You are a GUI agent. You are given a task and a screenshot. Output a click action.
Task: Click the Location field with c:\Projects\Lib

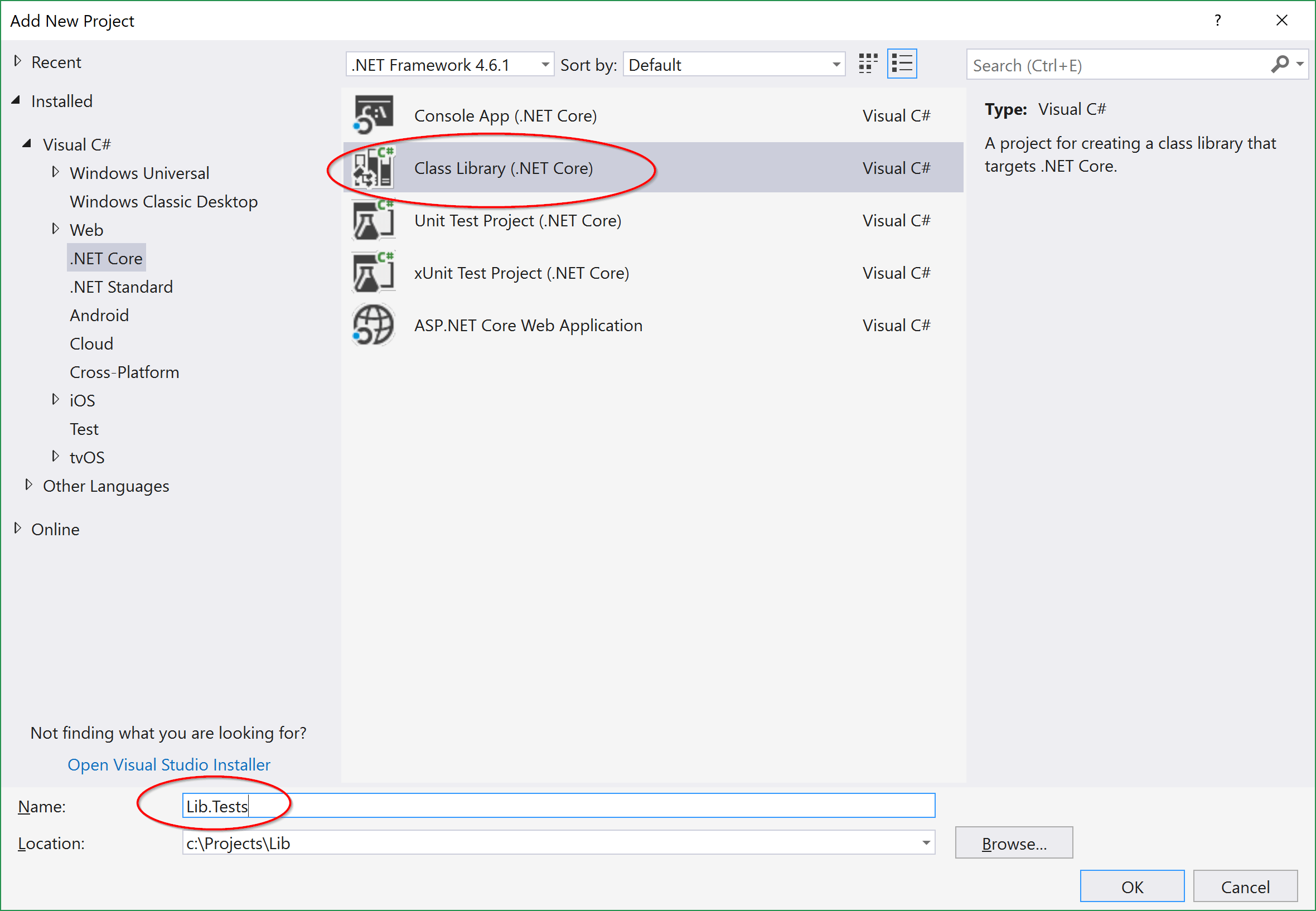(558, 842)
